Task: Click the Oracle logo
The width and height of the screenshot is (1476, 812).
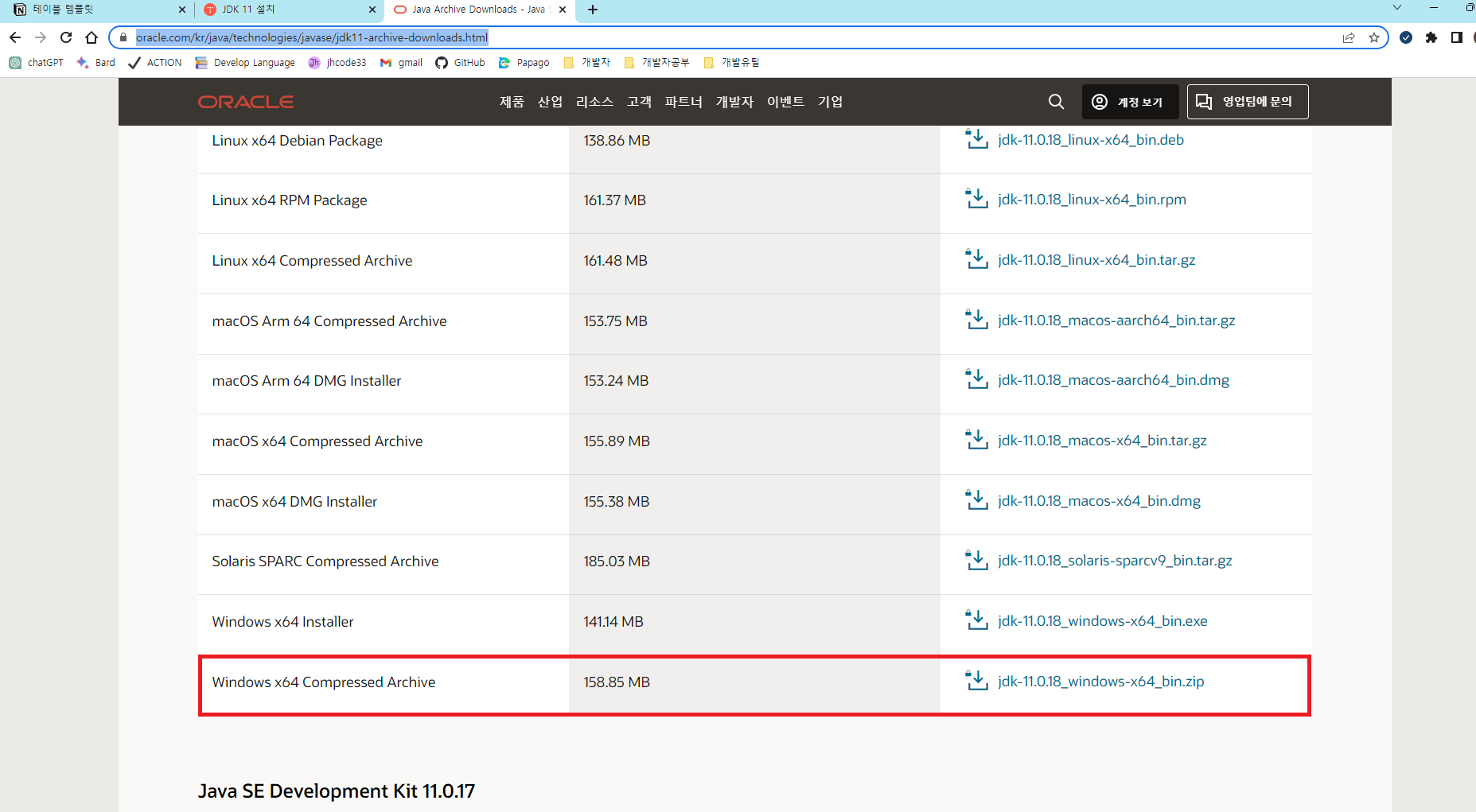Action: tap(246, 102)
